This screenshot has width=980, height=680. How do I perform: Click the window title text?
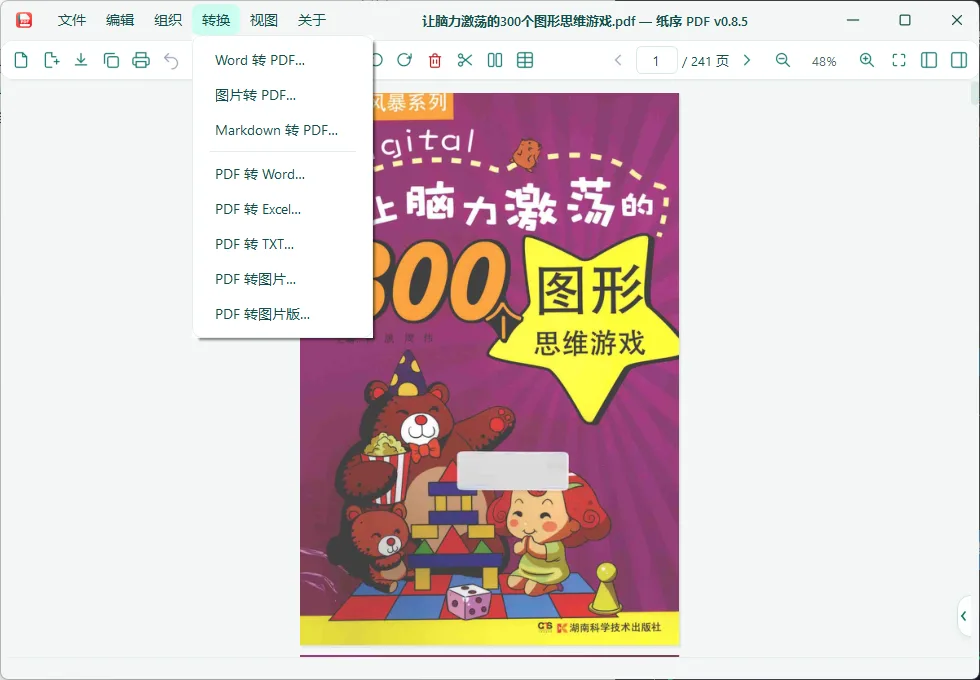pos(584,21)
